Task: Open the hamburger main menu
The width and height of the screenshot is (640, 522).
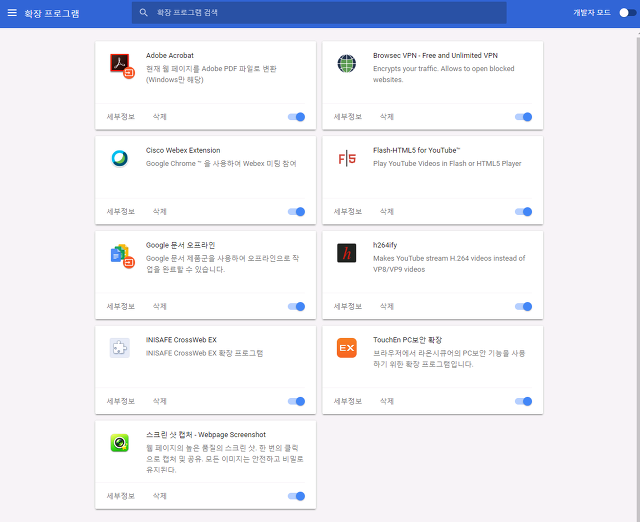Action: click(12, 13)
